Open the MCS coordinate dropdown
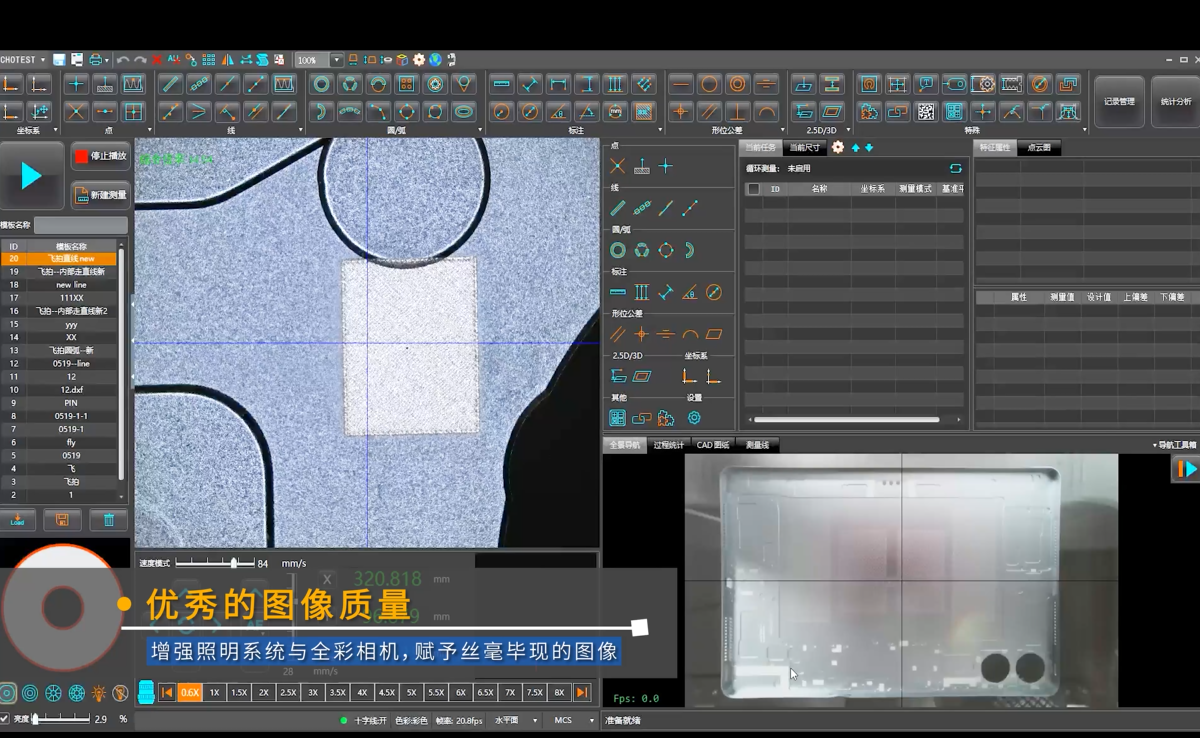 (590, 720)
